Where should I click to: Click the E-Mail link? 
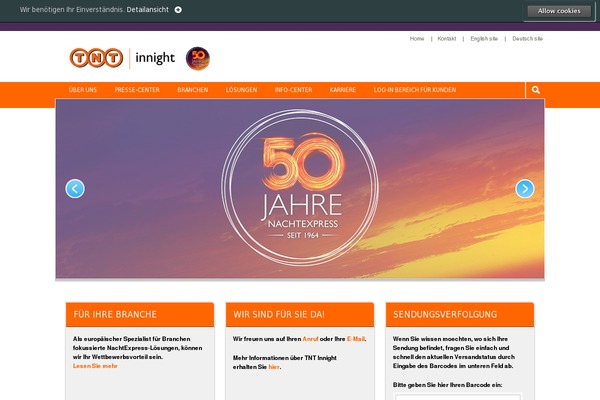[356, 339]
